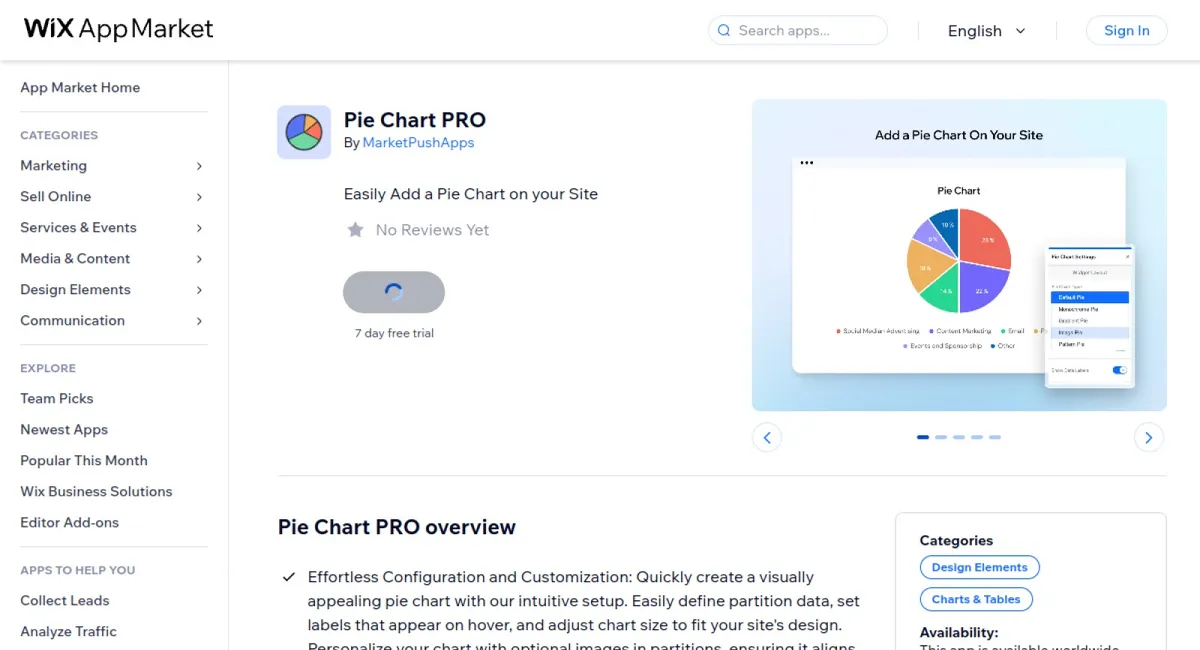Click the magnifier icon in the search bar
This screenshot has height=650, width=1200.
(723, 31)
